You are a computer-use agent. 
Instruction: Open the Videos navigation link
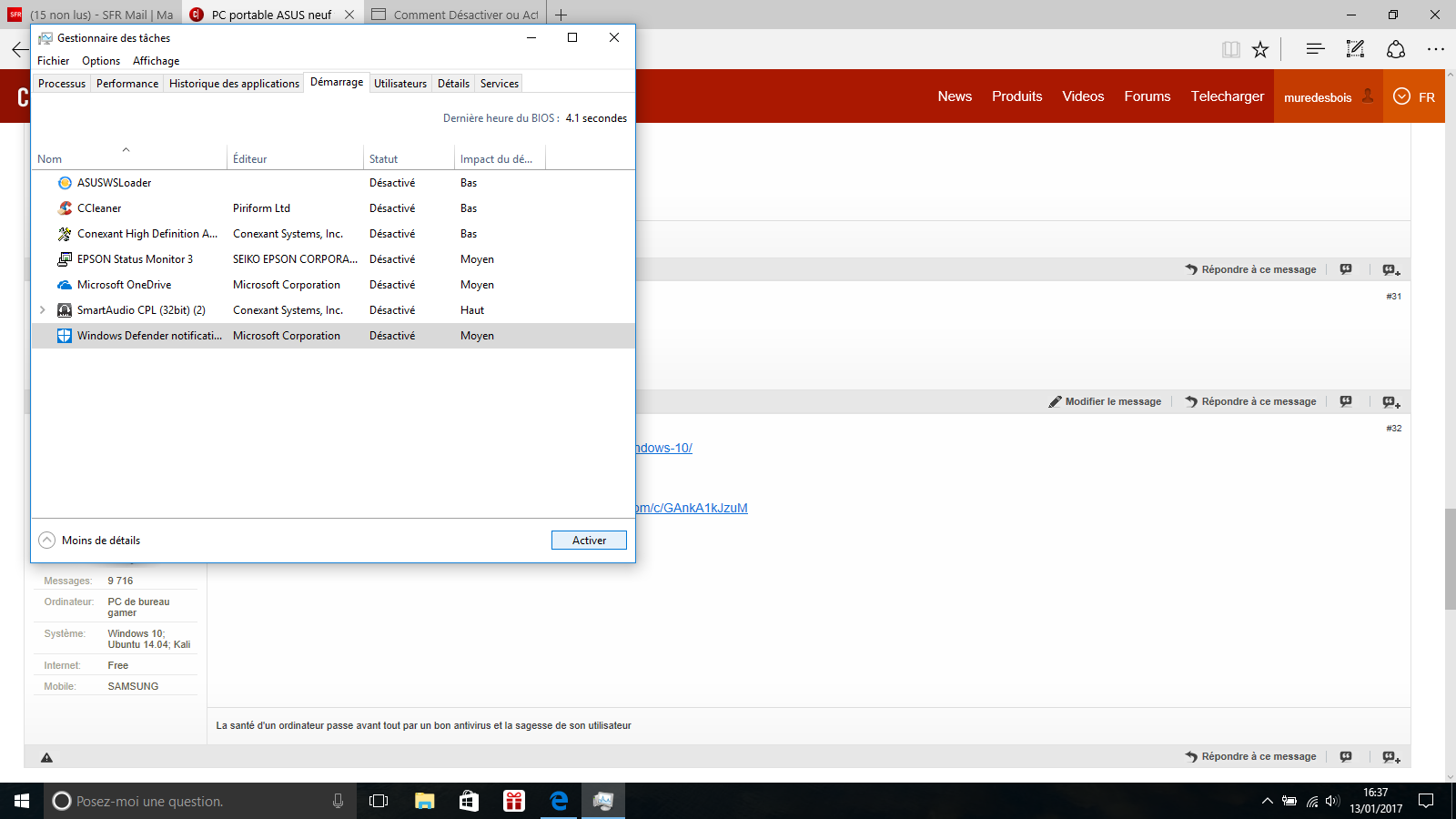pyautogui.click(x=1083, y=96)
